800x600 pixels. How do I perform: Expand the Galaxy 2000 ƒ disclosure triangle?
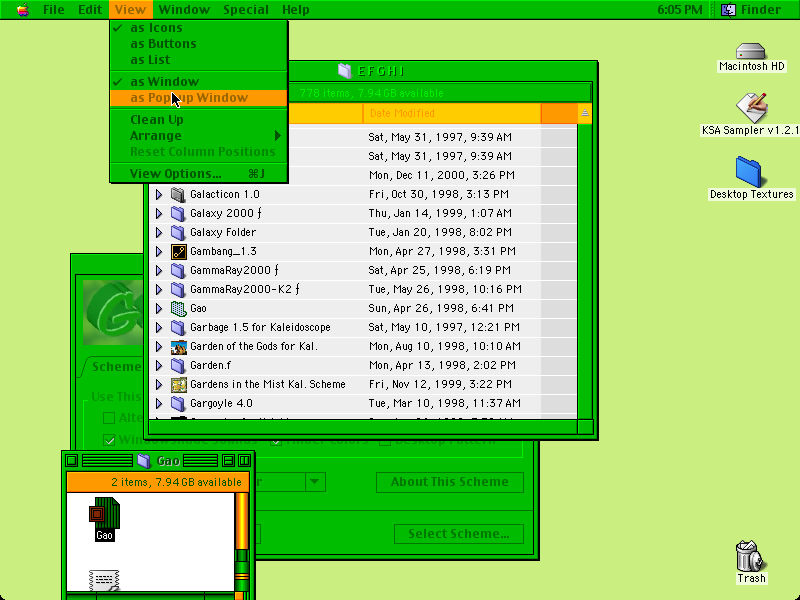click(159, 213)
